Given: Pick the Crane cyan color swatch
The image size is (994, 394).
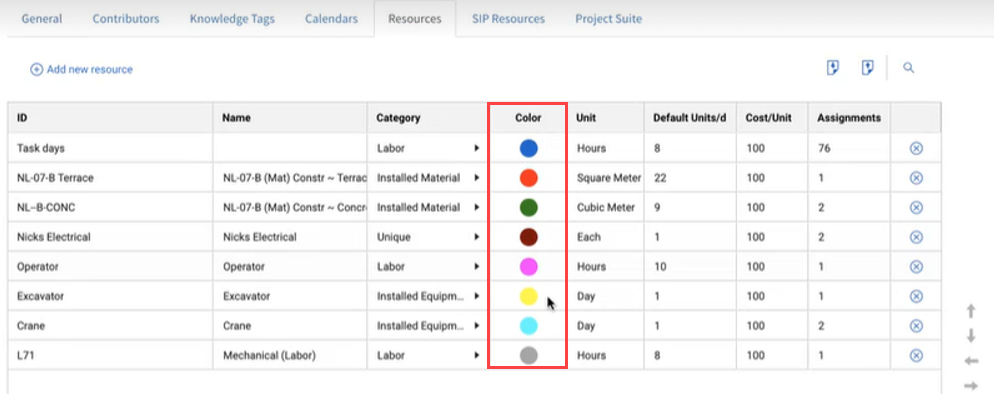Looking at the screenshot, I should (x=529, y=326).
